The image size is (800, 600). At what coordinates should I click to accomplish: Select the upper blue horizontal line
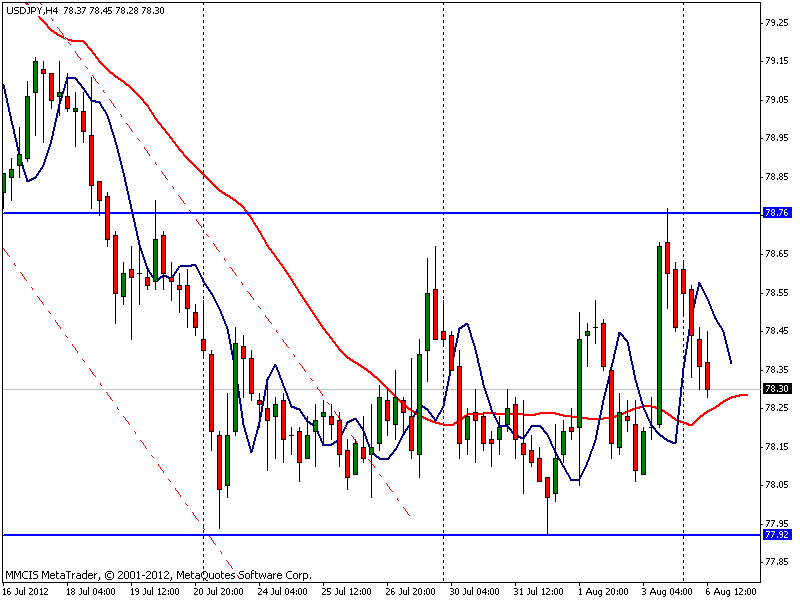pos(382,213)
